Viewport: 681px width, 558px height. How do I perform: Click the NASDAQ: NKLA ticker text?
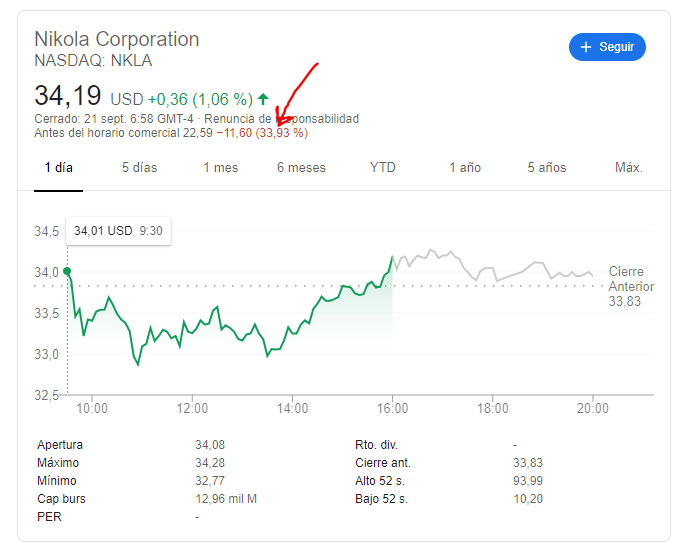coord(93,61)
